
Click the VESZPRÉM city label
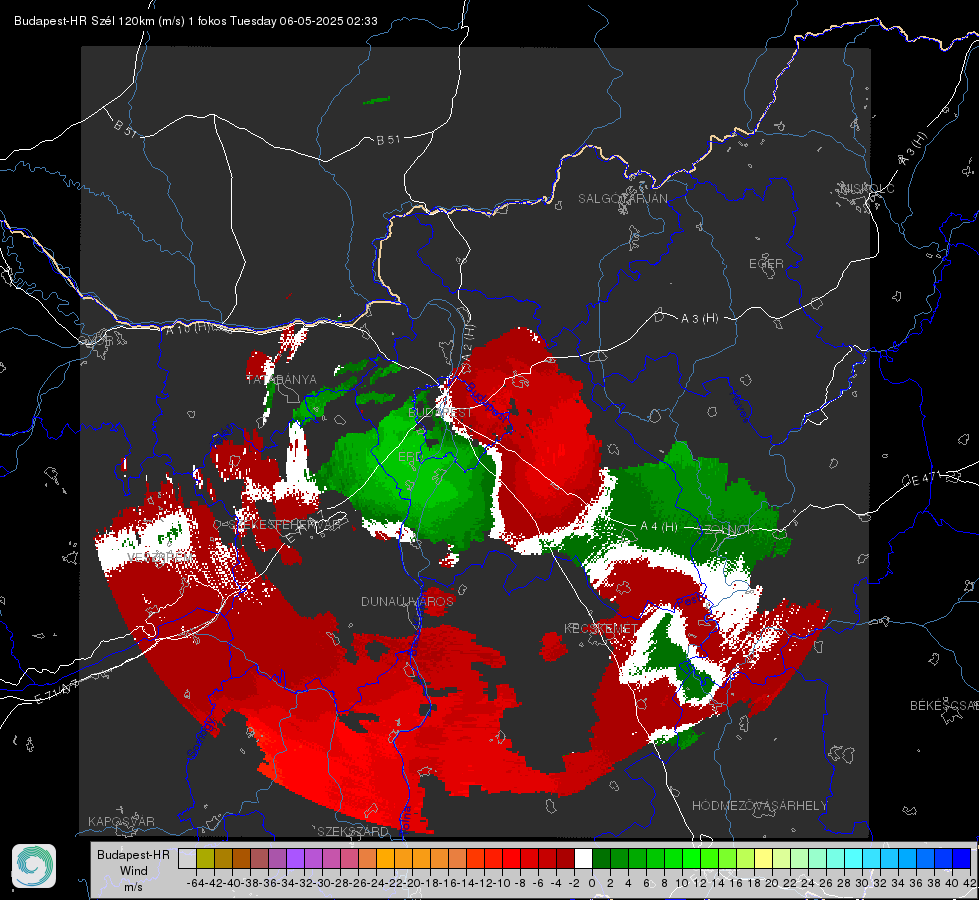pyautogui.click(x=160, y=557)
